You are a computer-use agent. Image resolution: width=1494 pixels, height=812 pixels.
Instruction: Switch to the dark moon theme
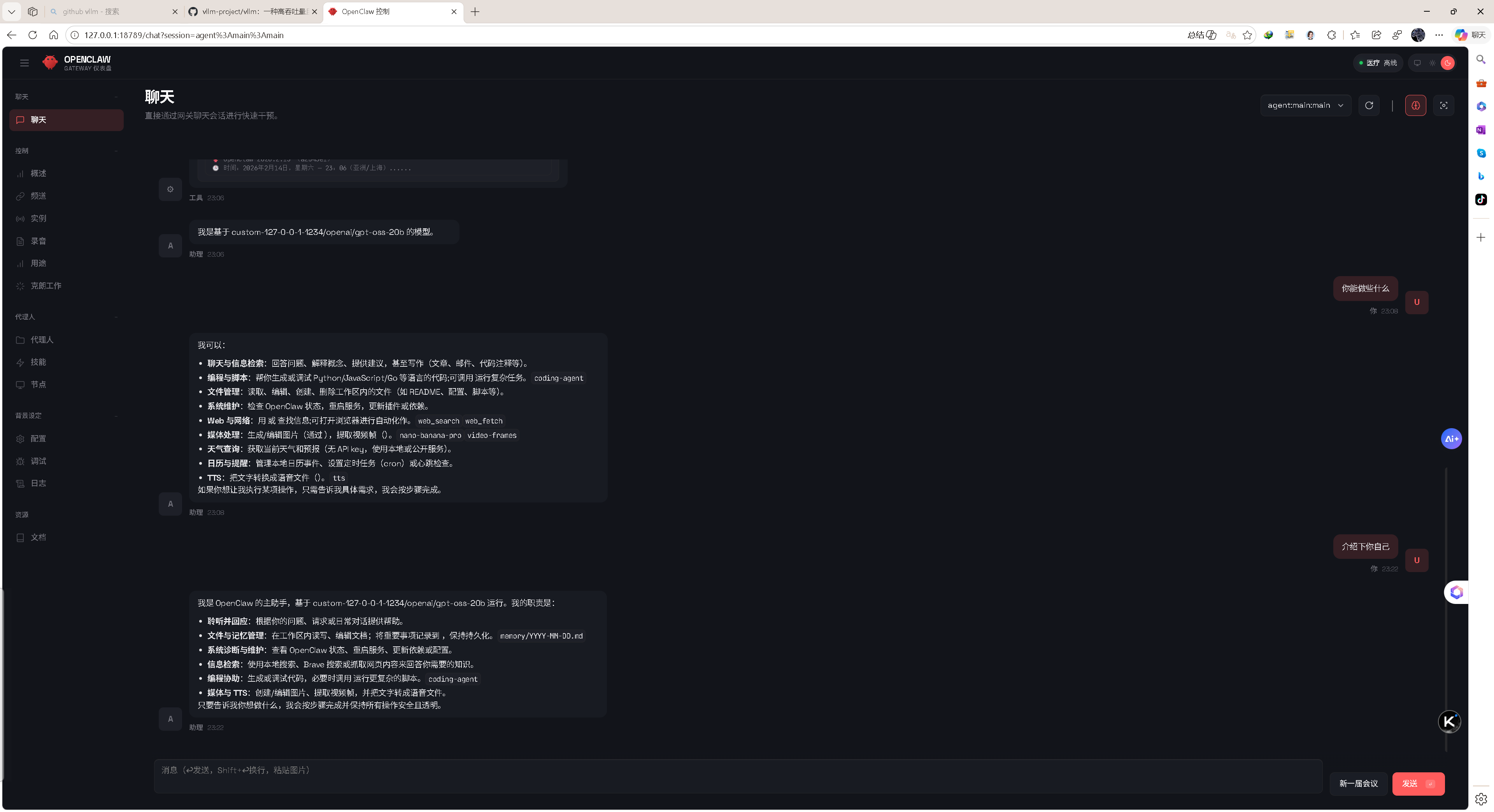[x=1447, y=63]
